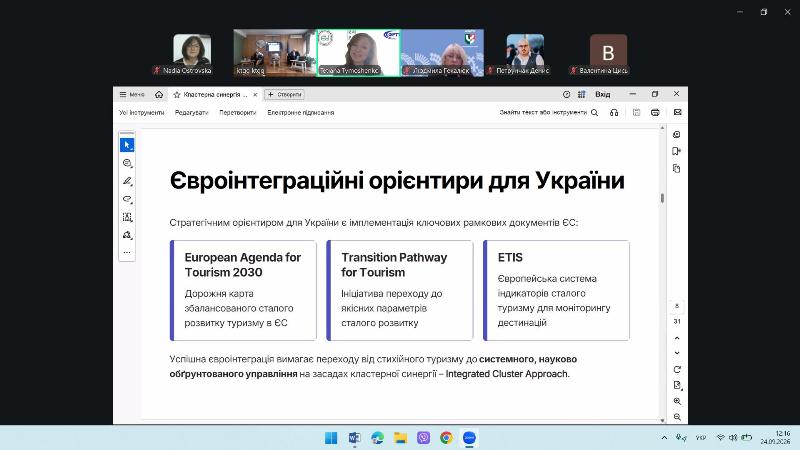The width and height of the screenshot is (800, 450).
Task: Open File Explorer from the taskbar
Action: point(401,438)
